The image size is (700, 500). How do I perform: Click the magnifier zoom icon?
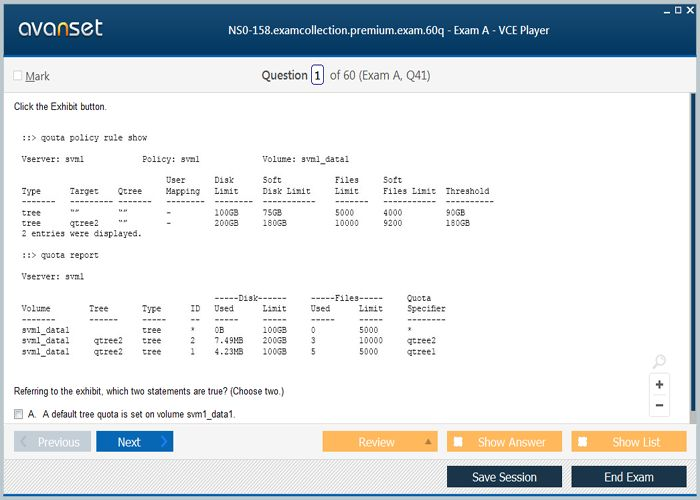[659, 361]
